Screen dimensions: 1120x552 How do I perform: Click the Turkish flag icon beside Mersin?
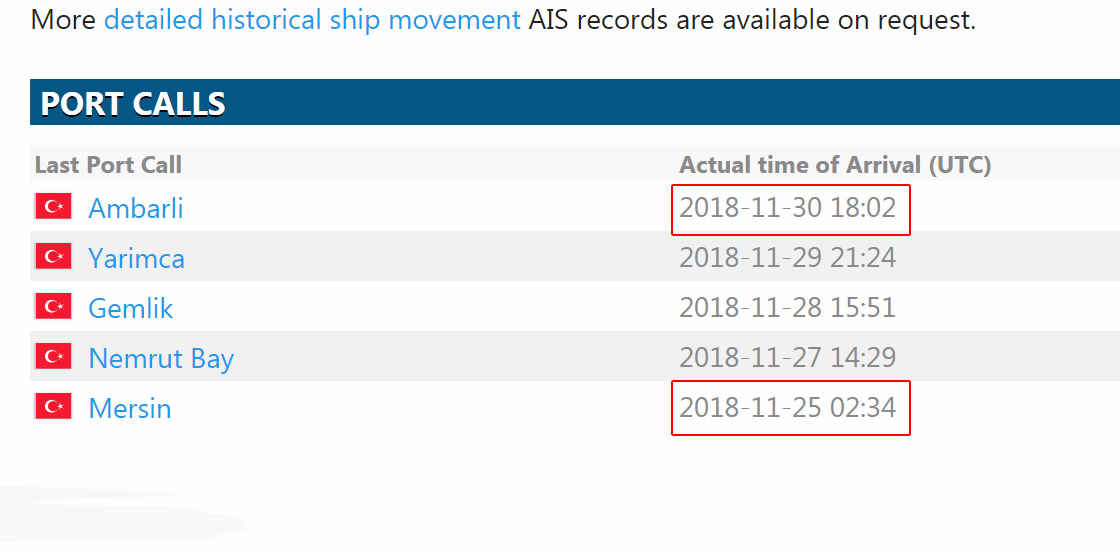(53, 407)
